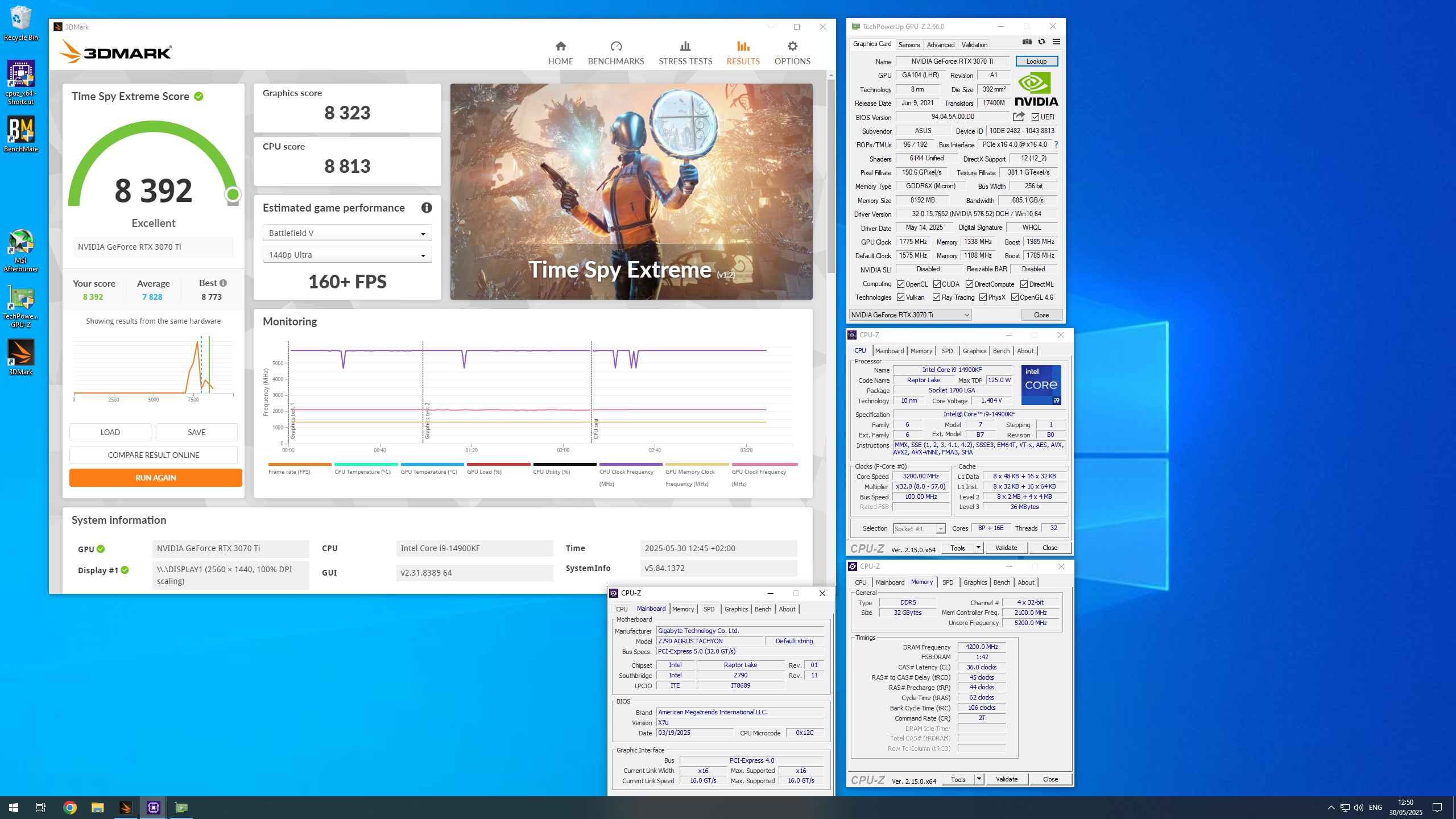1456x819 pixels.
Task: Open BenchMate desktop icon
Action: click(x=21, y=135)
